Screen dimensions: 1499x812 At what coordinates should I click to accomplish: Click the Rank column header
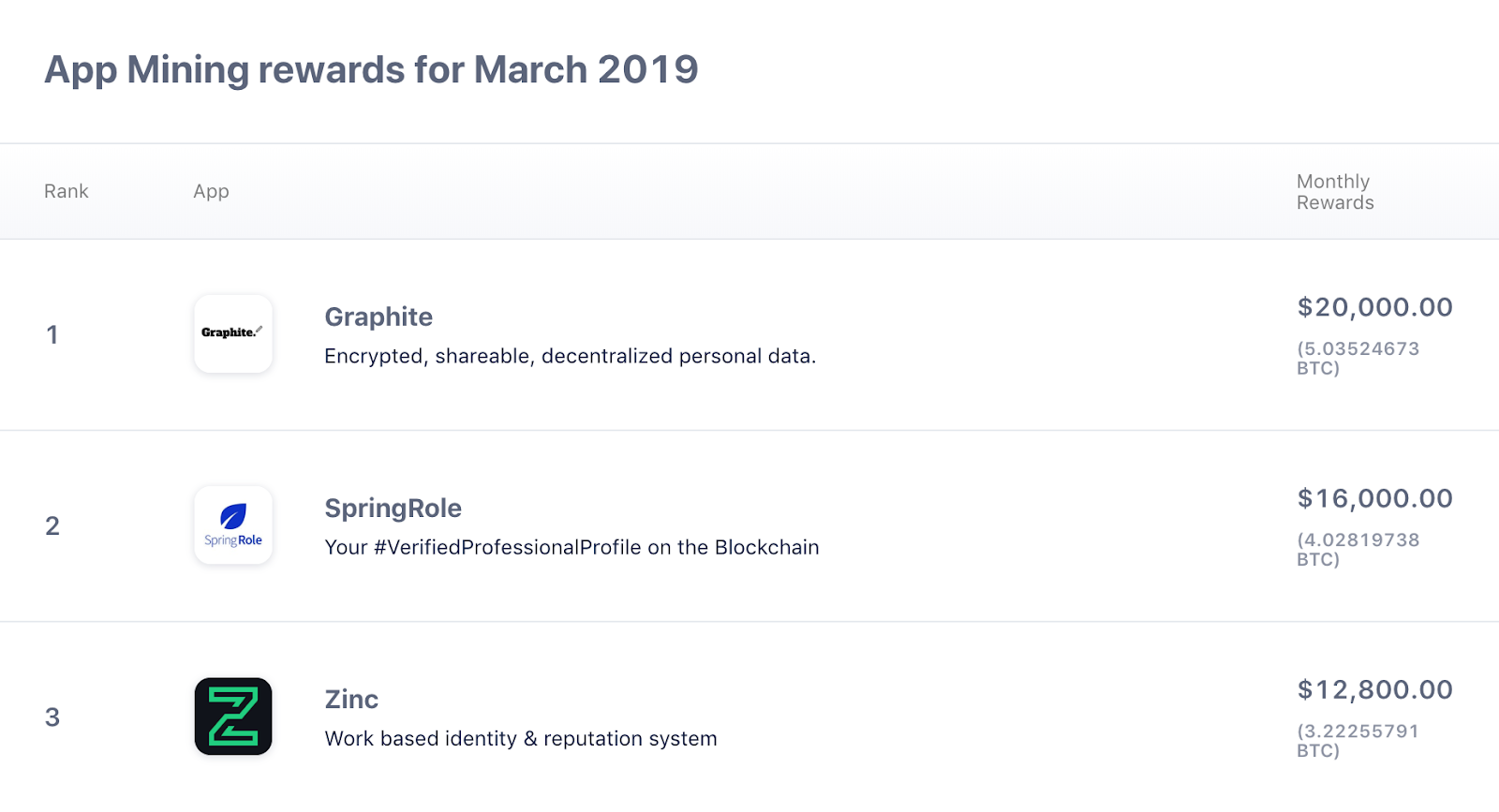[66, 191]
